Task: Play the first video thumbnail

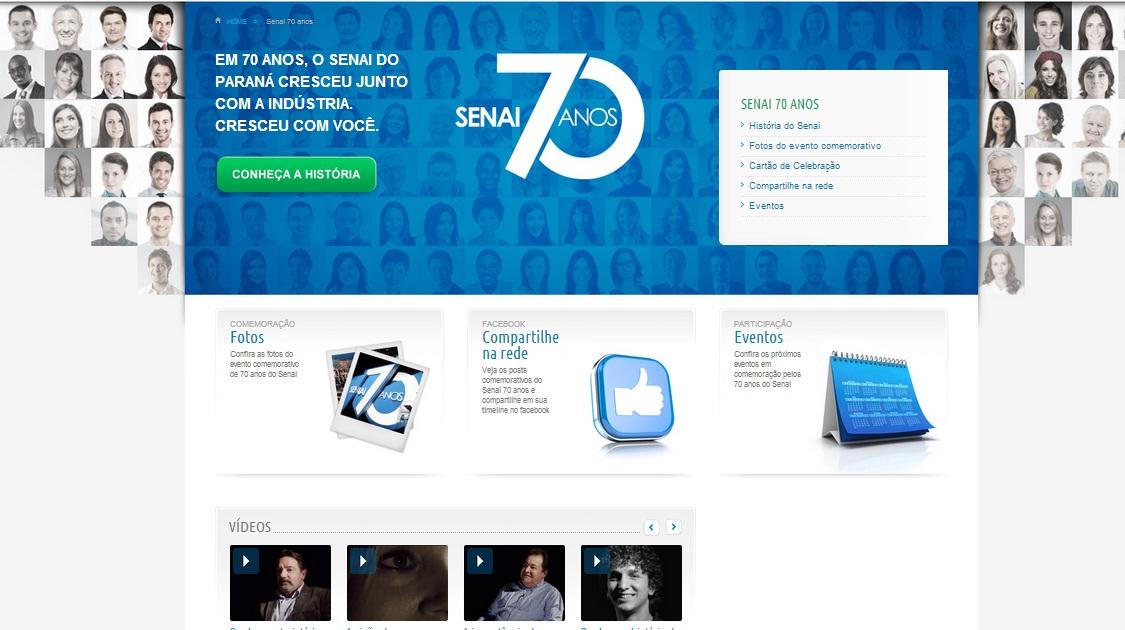Action: click(x=281, y=583)
